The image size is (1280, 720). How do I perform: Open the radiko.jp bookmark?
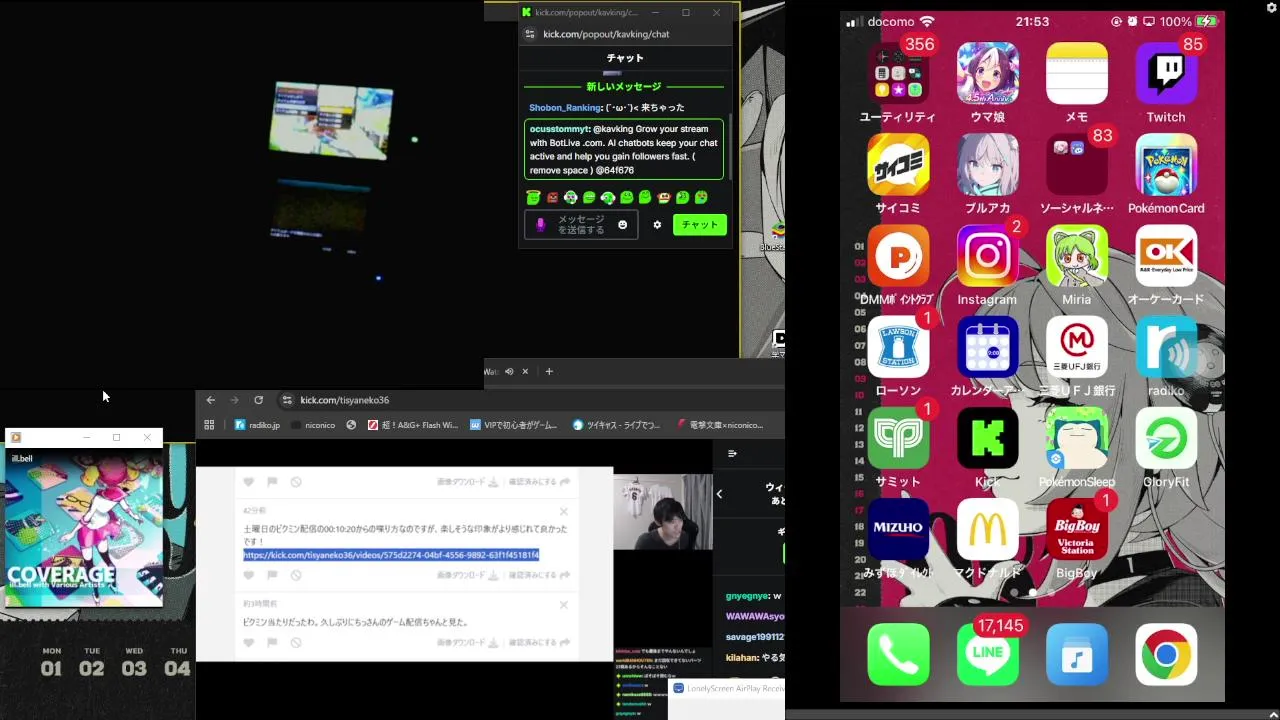click(x=257, y=425)
